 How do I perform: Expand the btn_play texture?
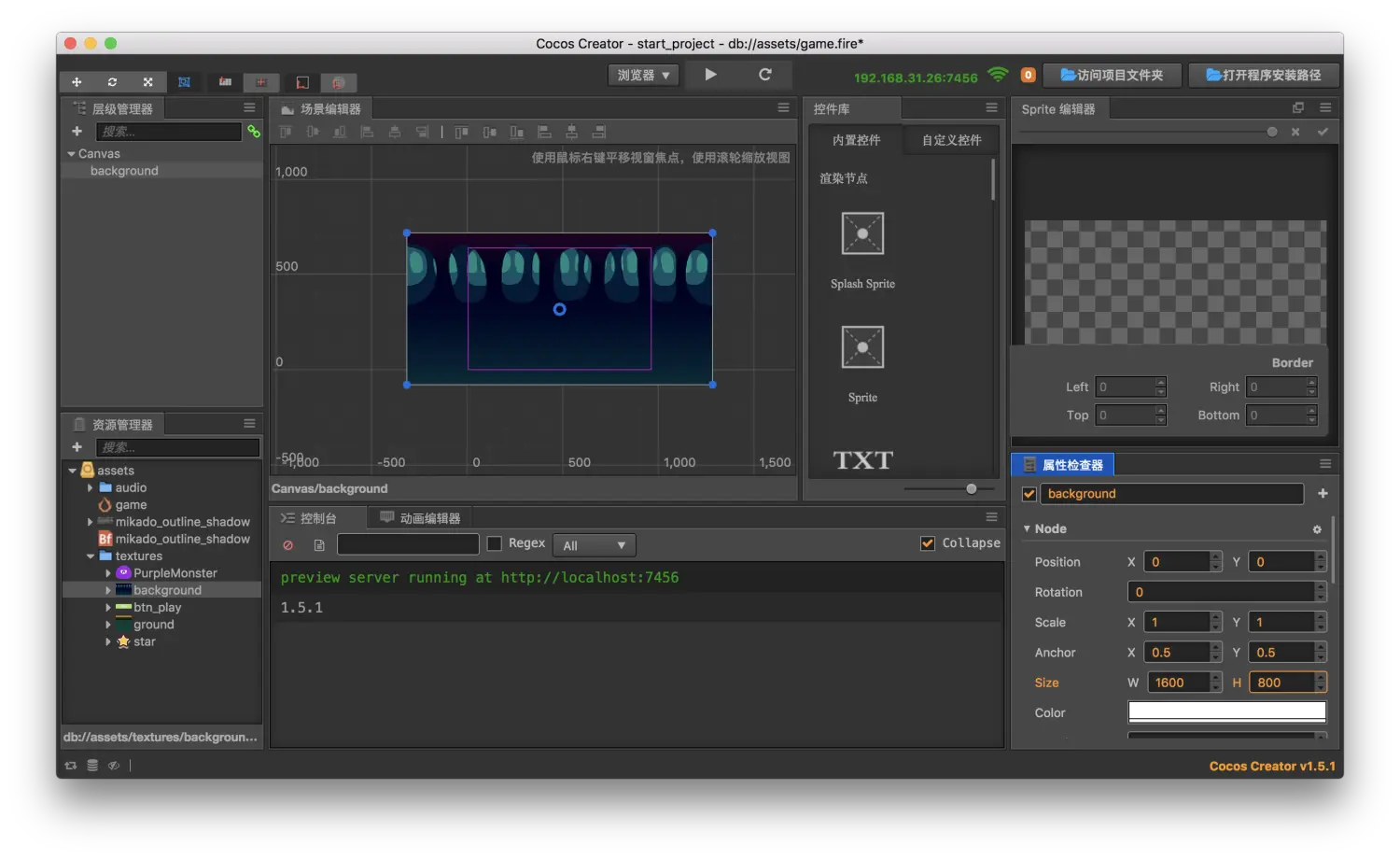(x=108, y=608)
